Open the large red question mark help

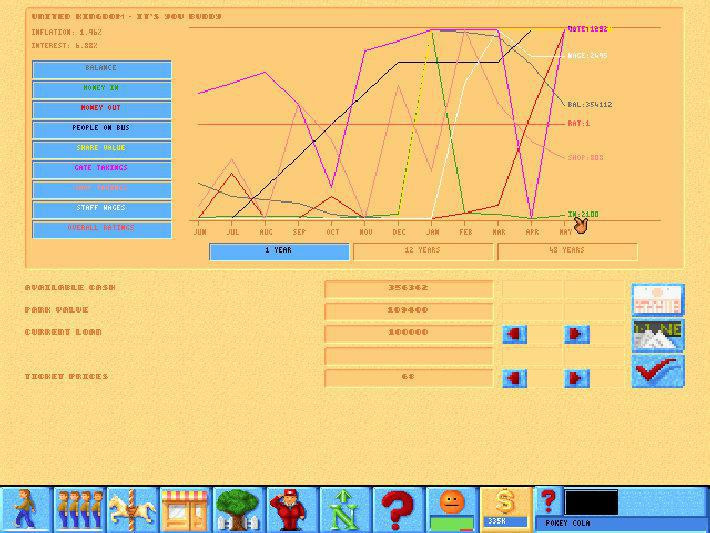(x=398, y=509)
